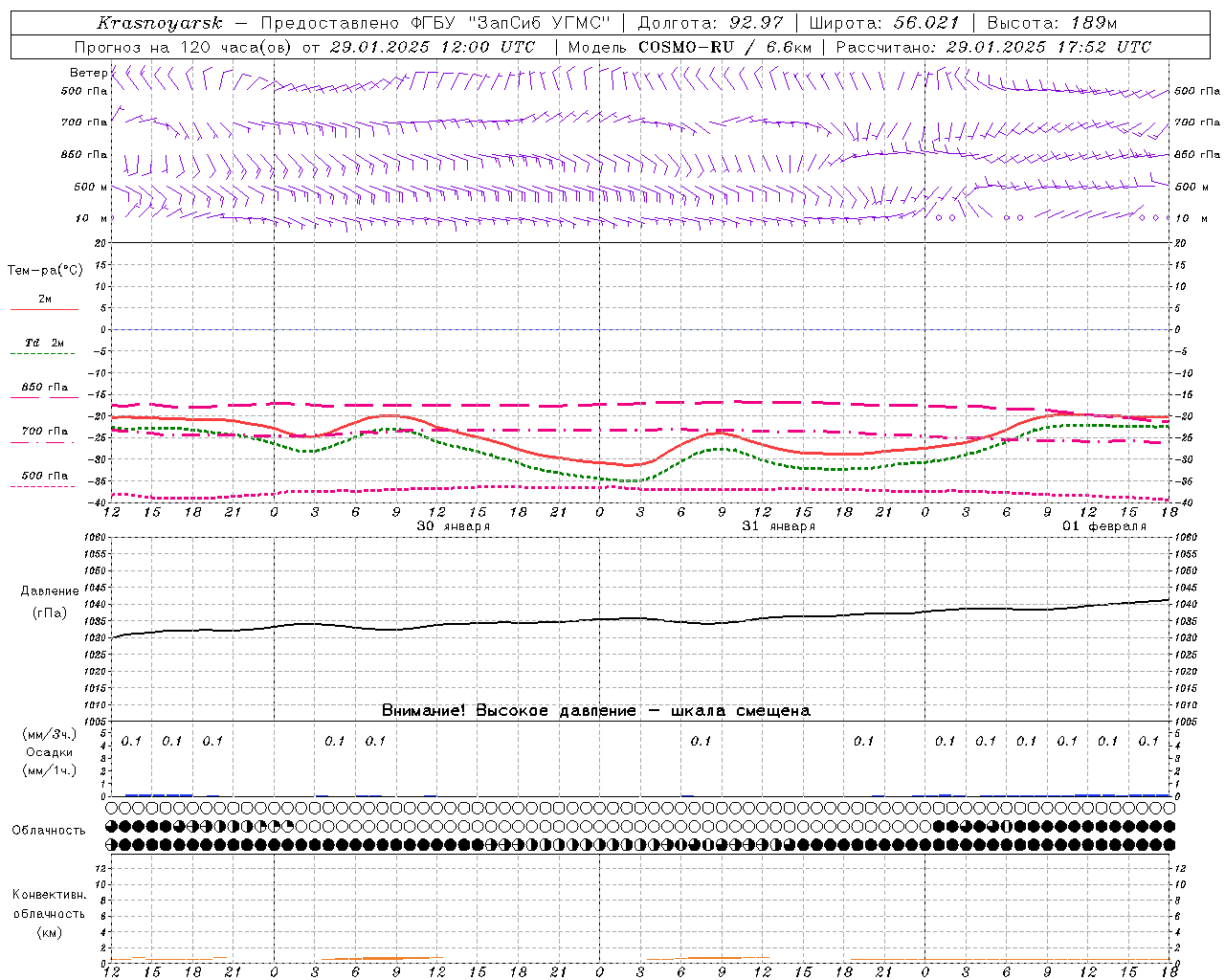The width and height of the screenshot is (1225, 980).
Task: Select 'Прогноз на 120 часа(ов)' forecast header text
Action: [x=184, y=47]
